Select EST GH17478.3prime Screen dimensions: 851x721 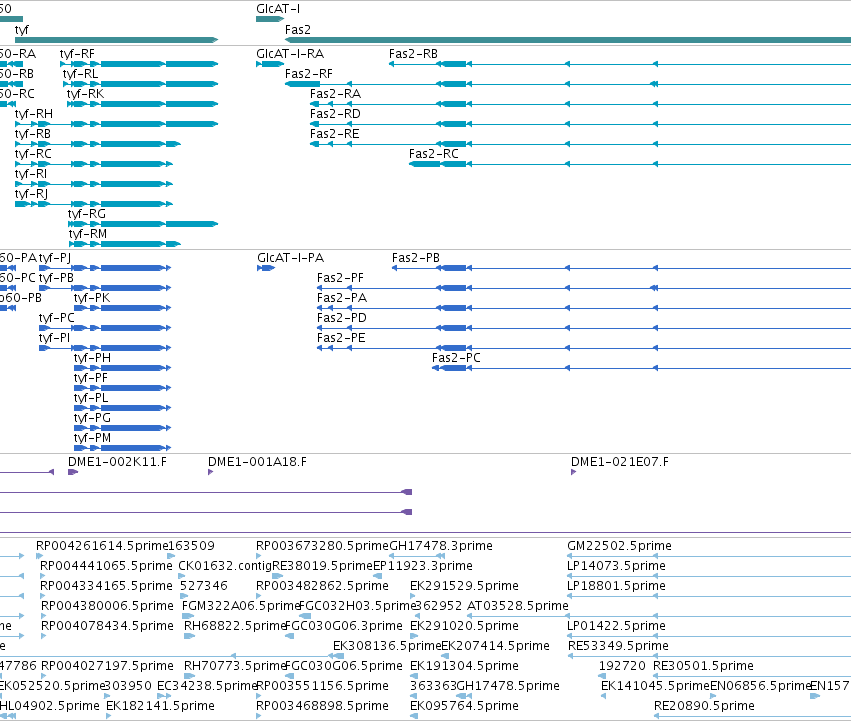click(417, 556)
